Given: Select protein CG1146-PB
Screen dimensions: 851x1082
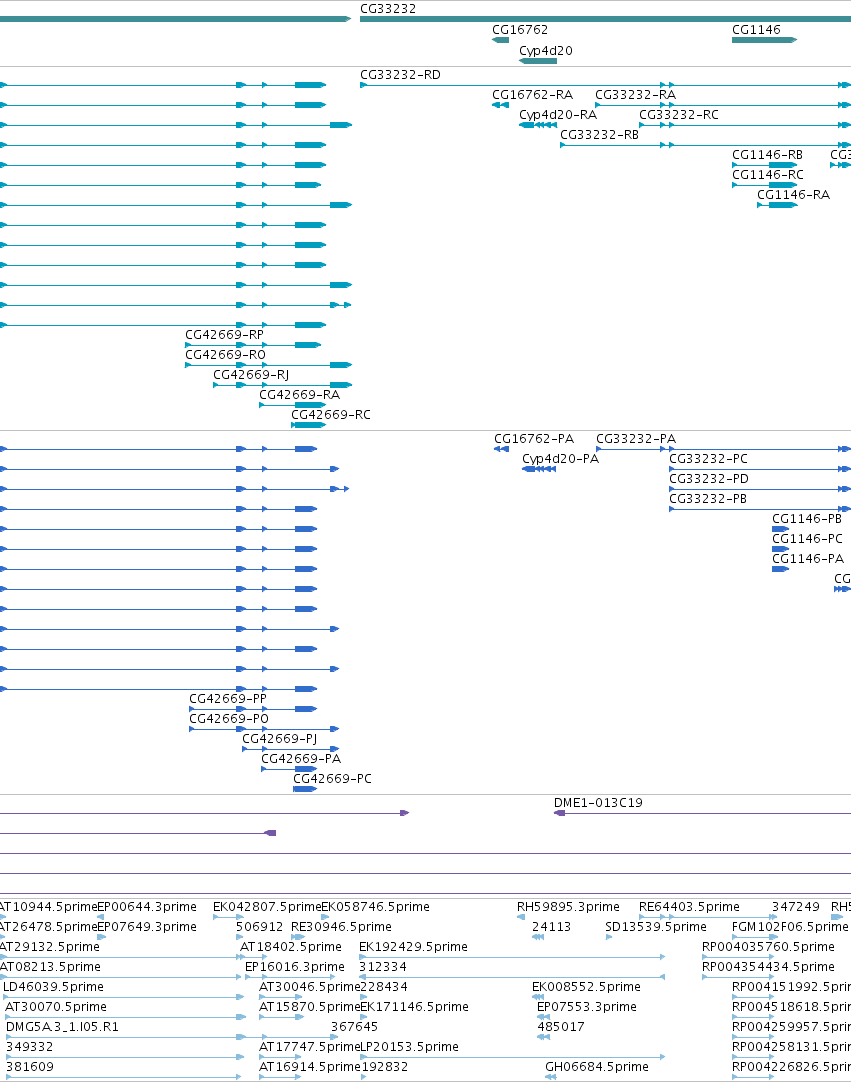Looking at the screenshot, I should point(807,519).
